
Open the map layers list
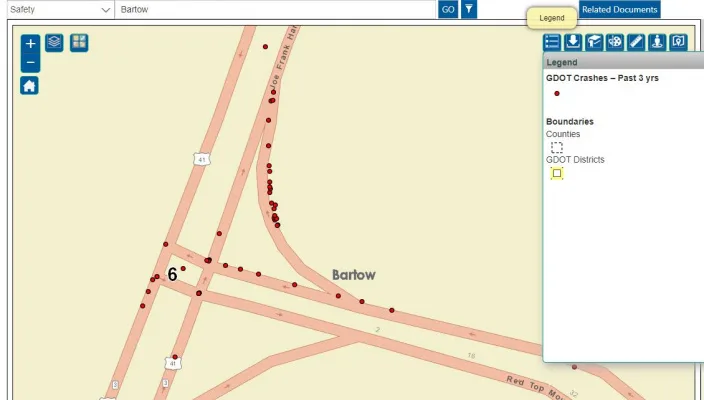click(x=54, y=43)
